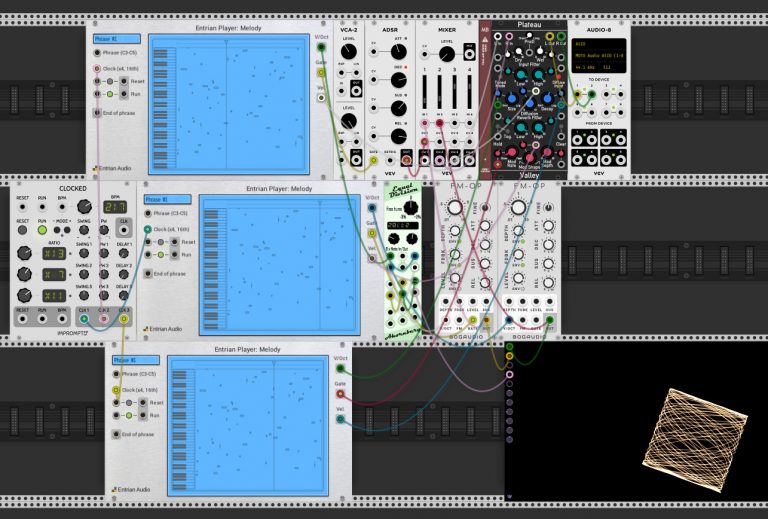768x519 pixels.
Task: Click the Phrase #1 field in middle Entrian Player
Action: point(168,199)
